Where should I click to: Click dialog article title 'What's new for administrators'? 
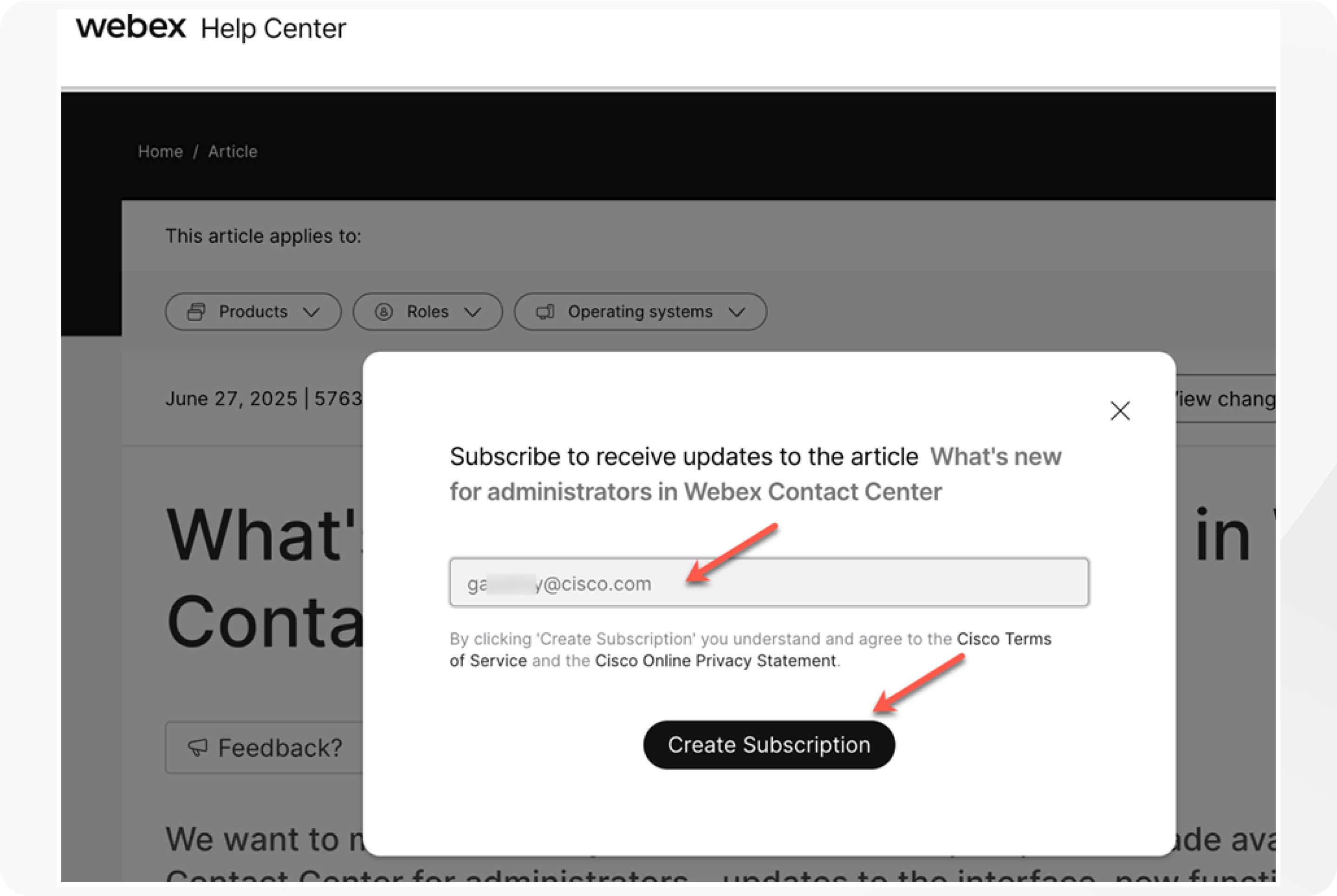tap(755, 474)
